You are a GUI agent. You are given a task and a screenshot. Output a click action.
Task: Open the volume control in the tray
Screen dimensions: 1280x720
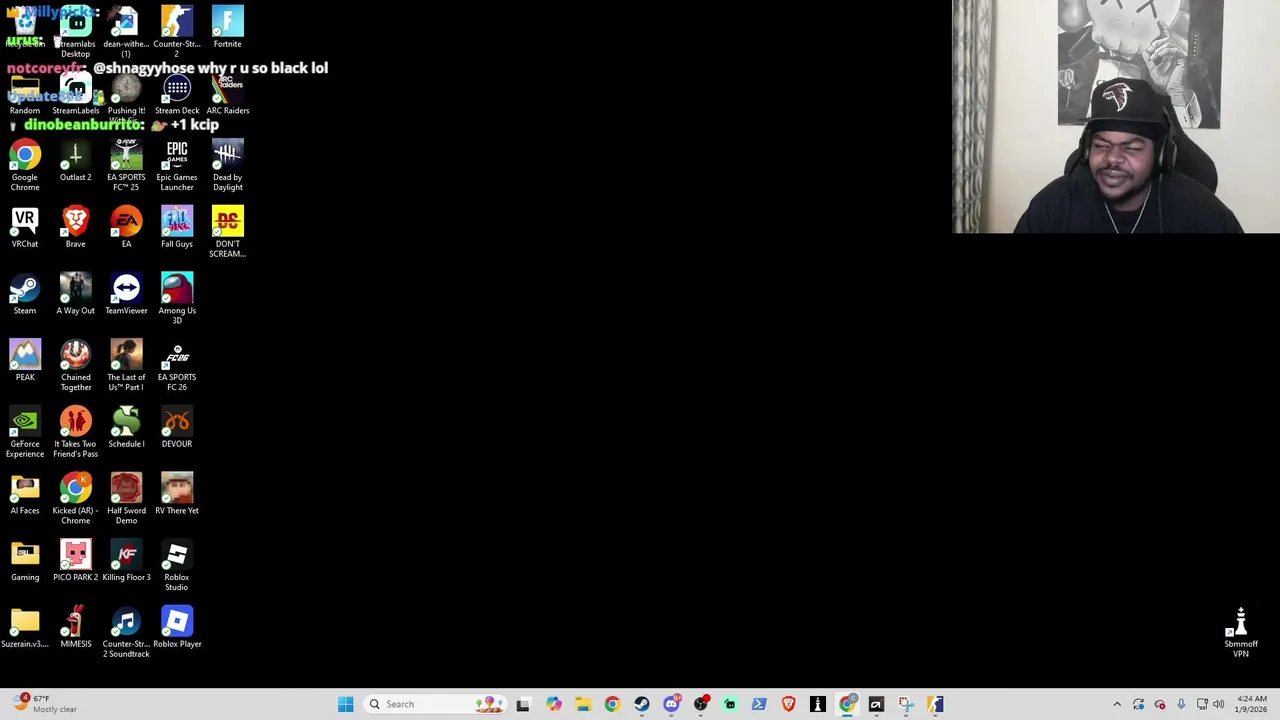[1218, 704]
